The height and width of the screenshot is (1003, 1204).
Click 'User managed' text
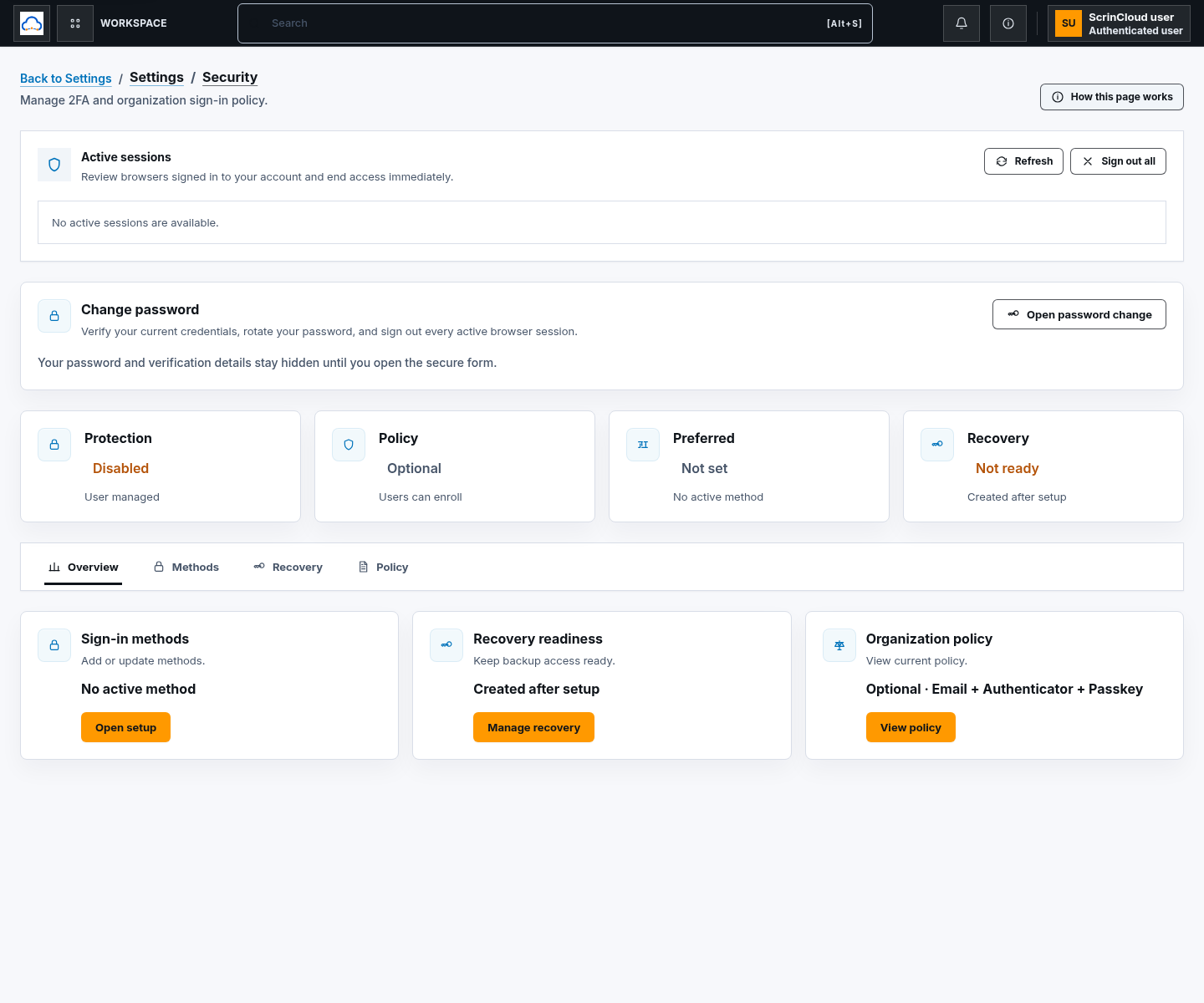[x=122, y=496]
